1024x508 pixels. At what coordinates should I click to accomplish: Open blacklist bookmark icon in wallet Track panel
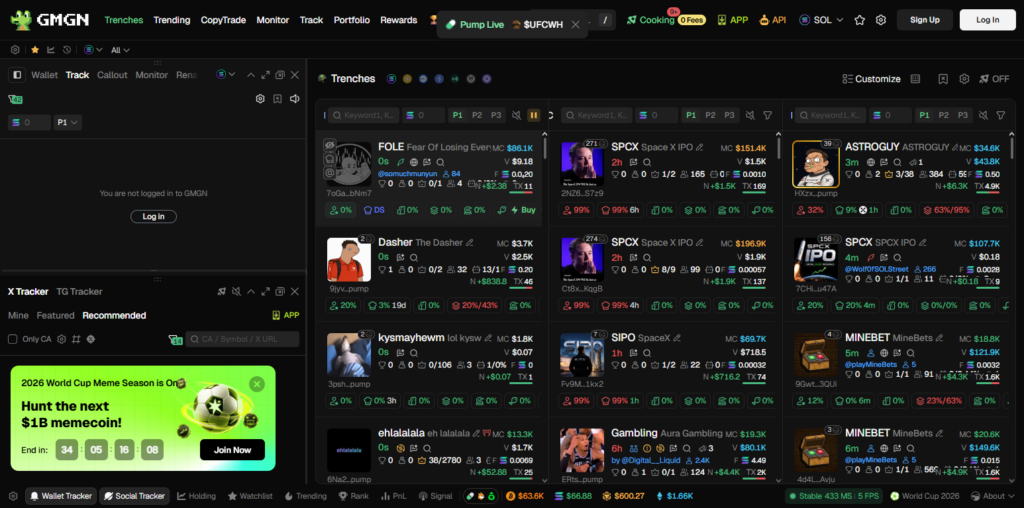coord(278,99)
